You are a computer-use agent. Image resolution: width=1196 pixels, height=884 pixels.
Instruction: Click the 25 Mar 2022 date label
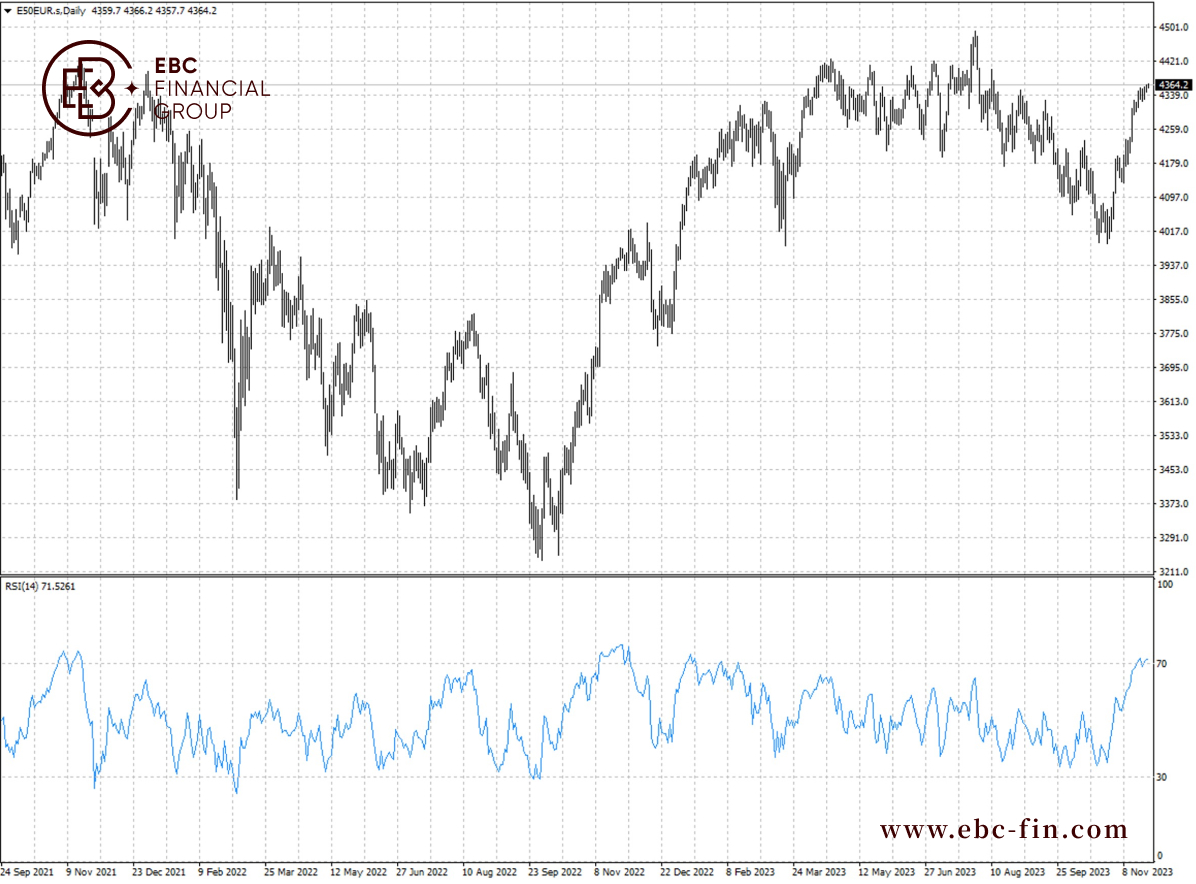pos(291,872)
